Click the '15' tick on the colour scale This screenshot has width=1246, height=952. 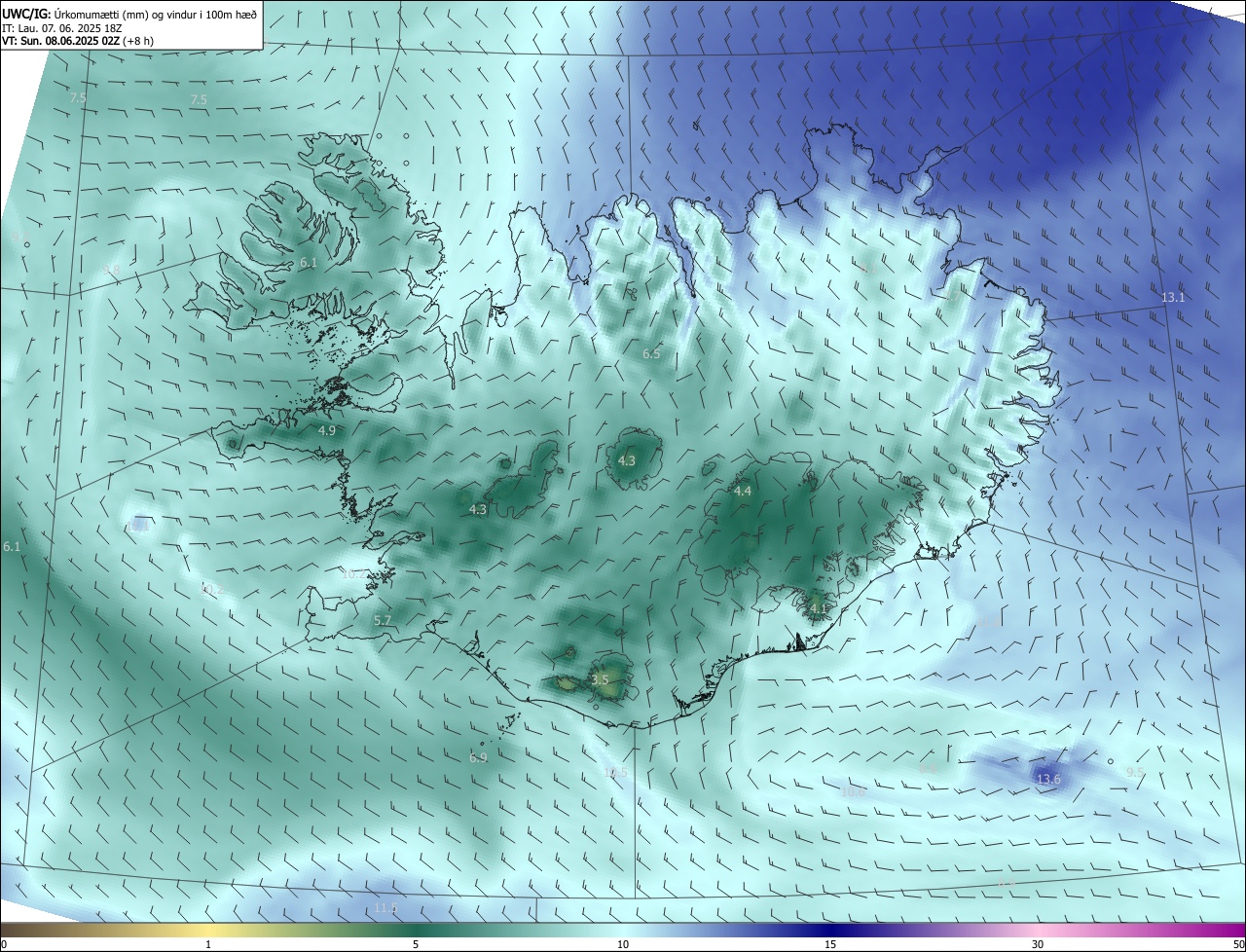pyautogui.click(x=830, y=944)
